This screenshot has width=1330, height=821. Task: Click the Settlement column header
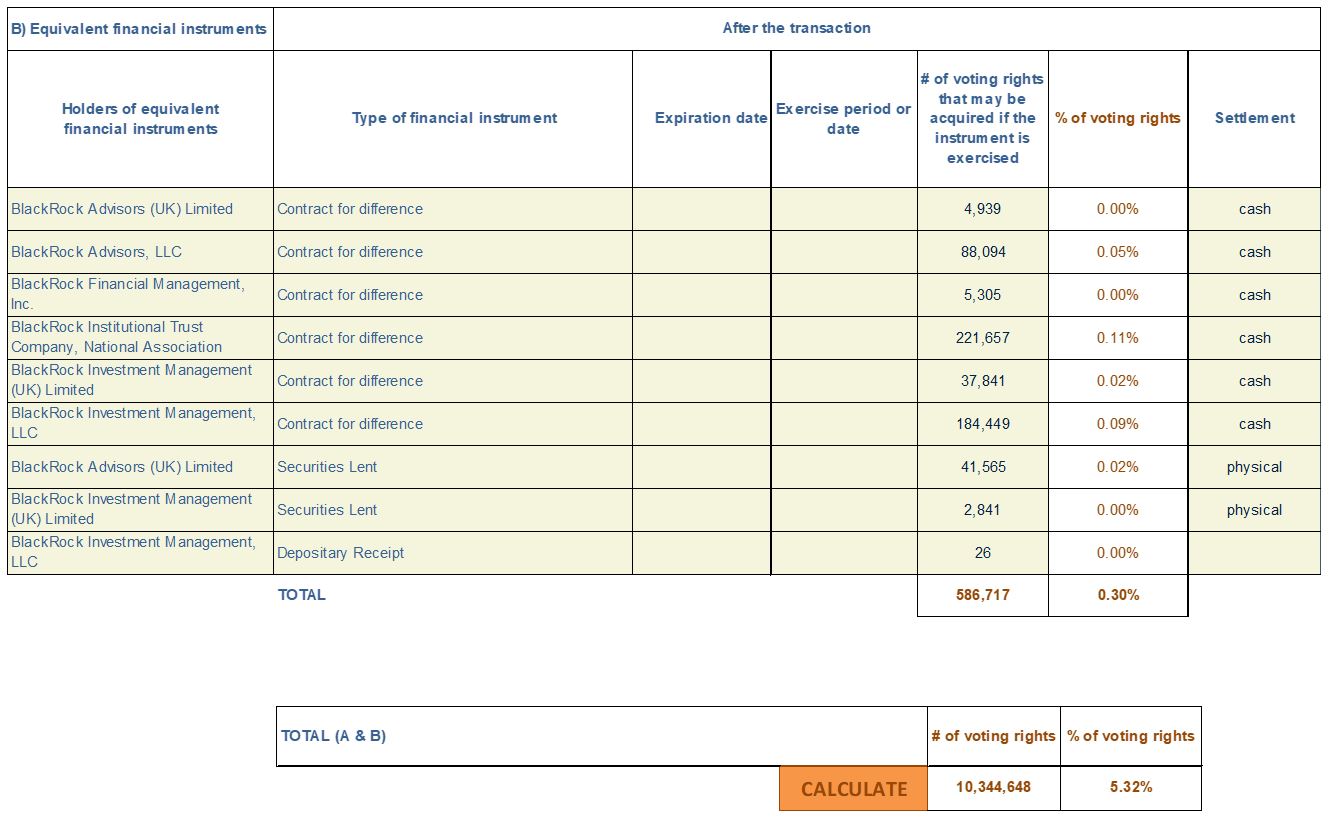pyautogui.click(x=1254, y=118)
